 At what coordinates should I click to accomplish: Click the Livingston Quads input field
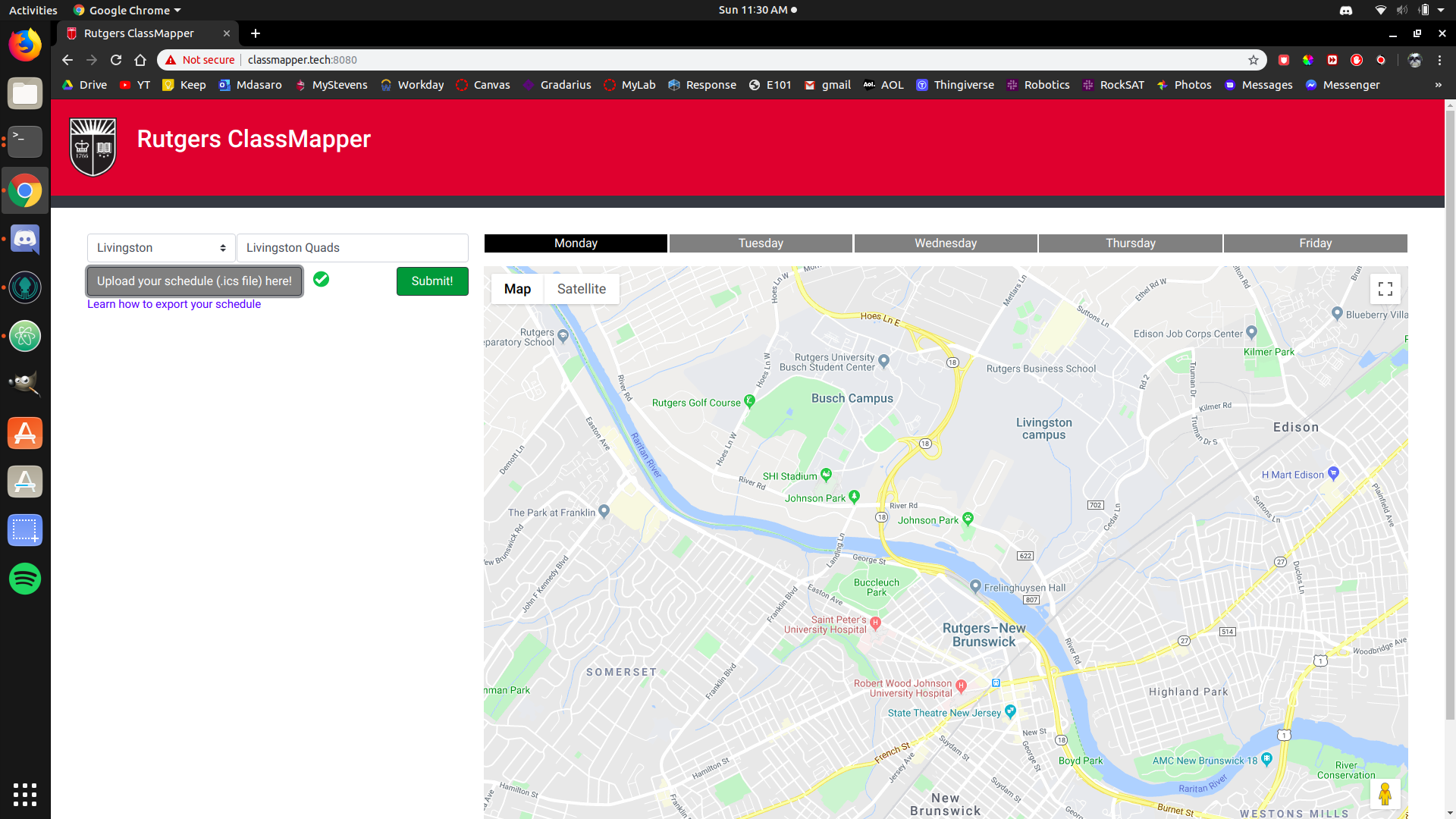(x=352, y=248)
